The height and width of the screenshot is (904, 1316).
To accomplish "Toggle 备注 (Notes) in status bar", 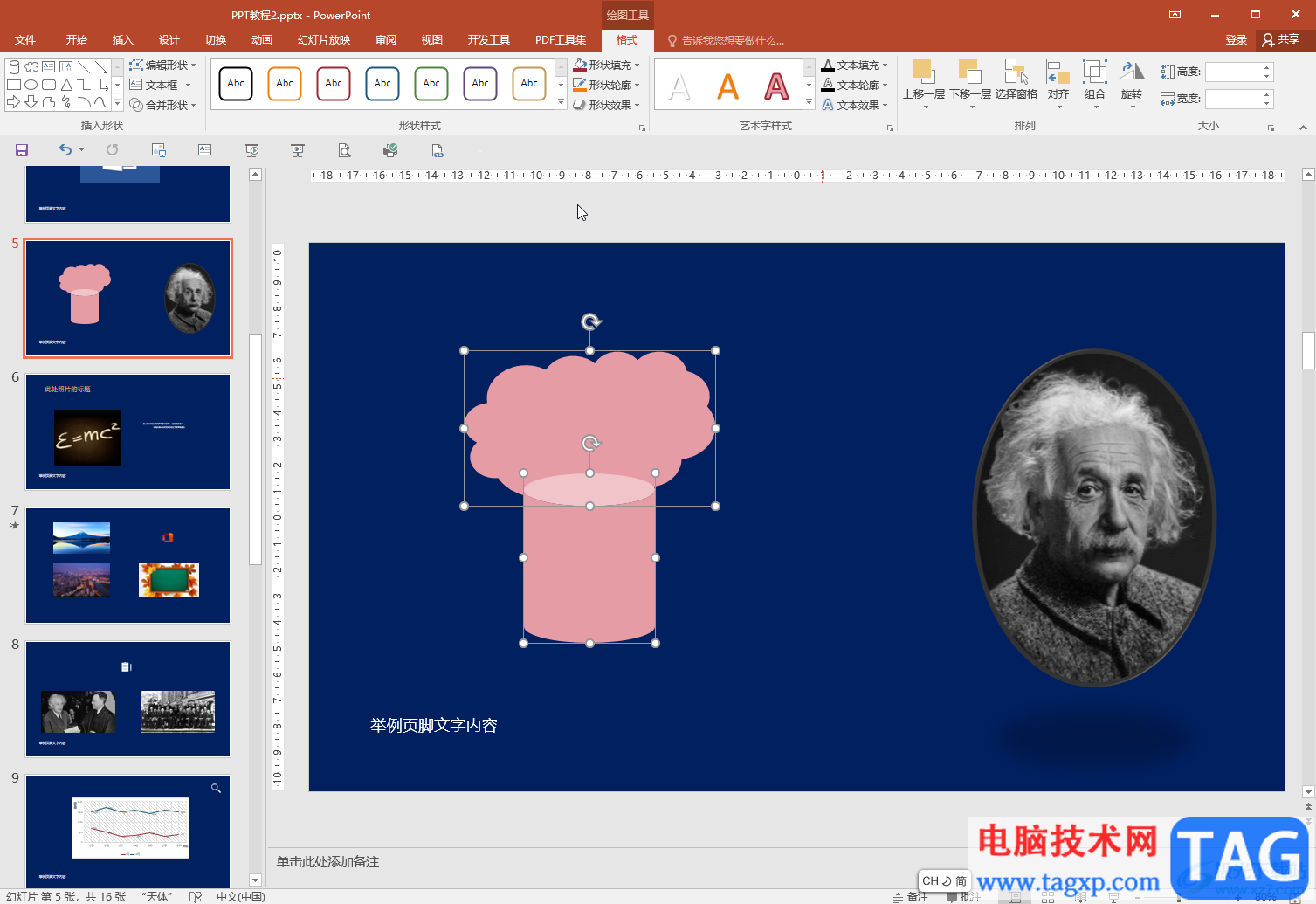I will pyautogui.click(x=911, y=897).
